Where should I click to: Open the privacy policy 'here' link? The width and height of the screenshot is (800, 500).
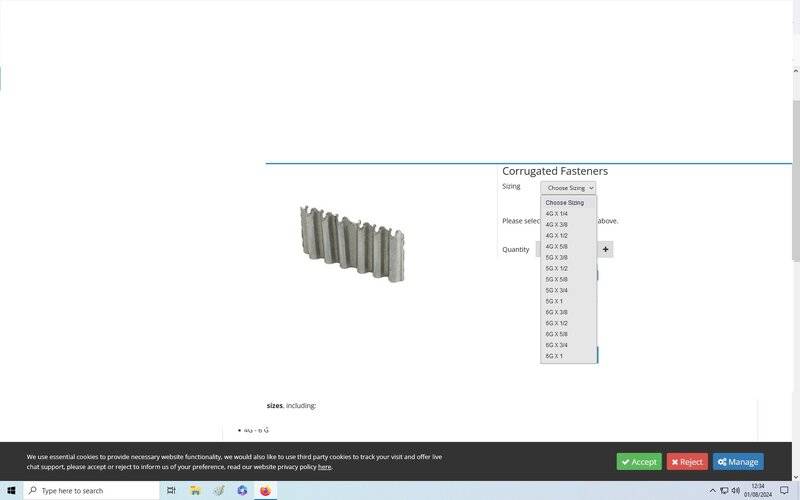coord(324,467)
